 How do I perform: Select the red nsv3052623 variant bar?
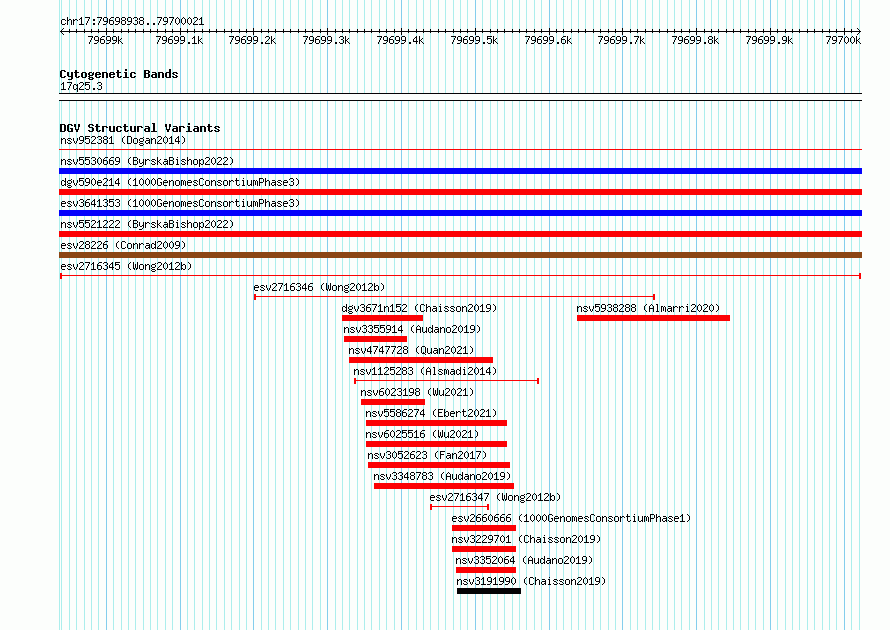(439, 465)
